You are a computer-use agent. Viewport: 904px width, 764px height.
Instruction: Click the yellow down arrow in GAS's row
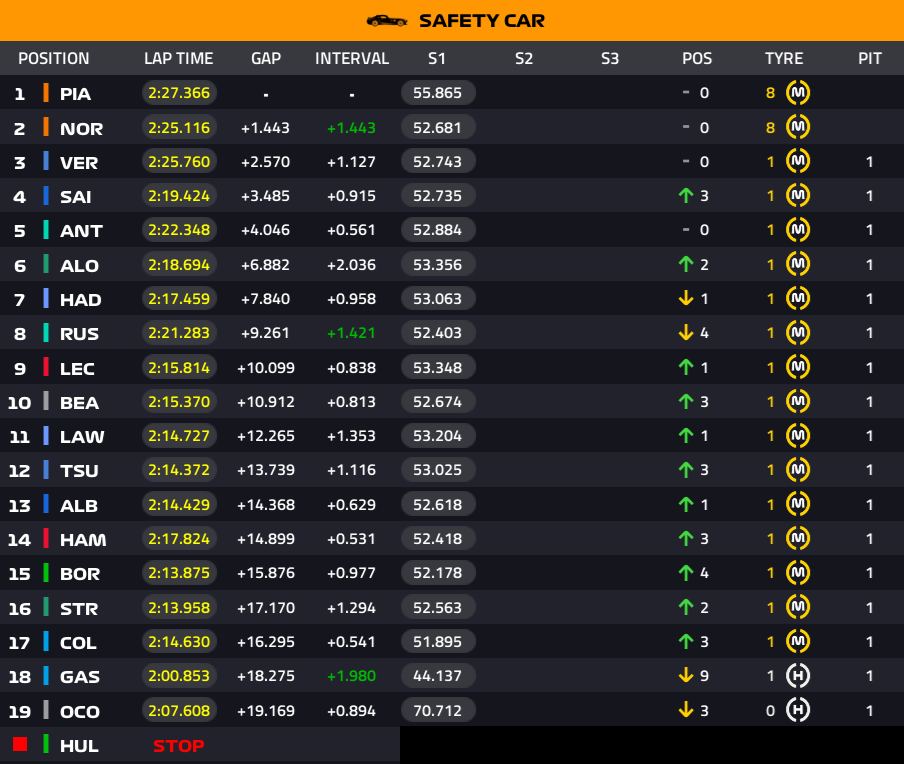pos(686,675)
